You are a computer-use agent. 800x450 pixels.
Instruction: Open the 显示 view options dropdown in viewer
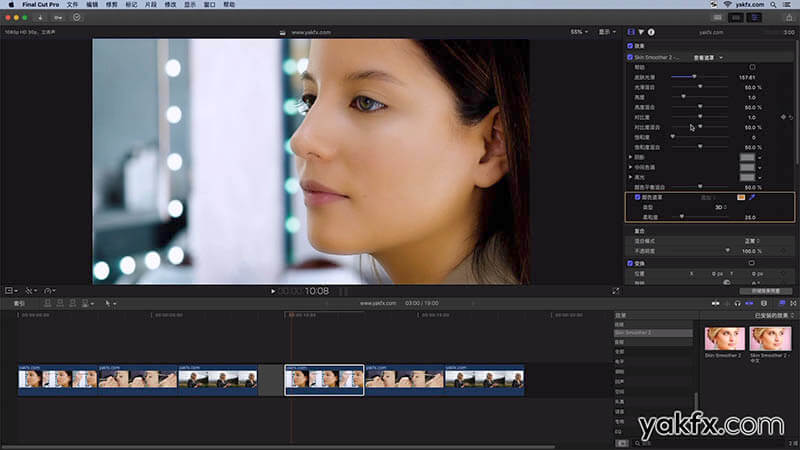point(605,32)
